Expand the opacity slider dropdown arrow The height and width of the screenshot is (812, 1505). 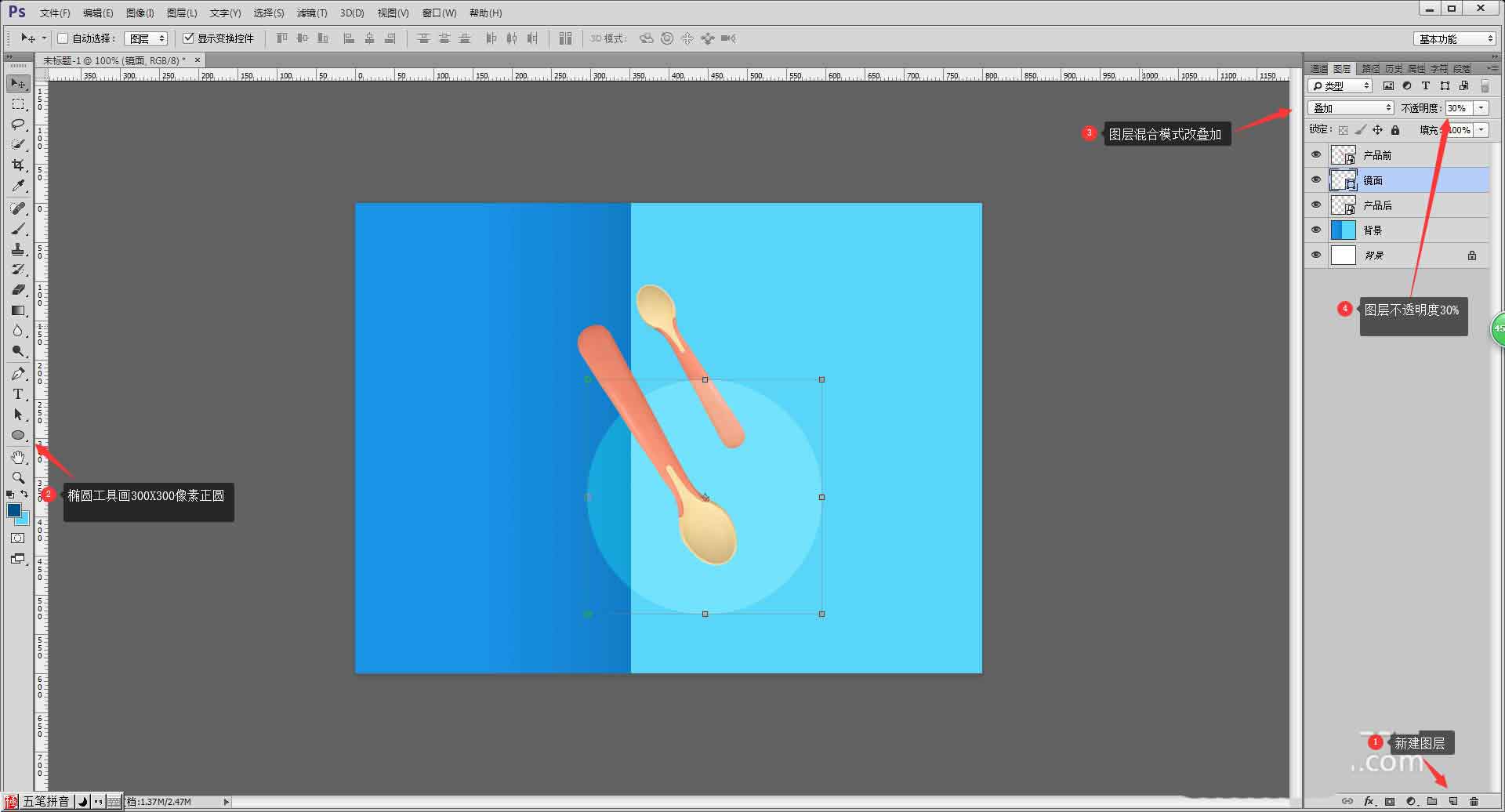tap(1481, 108)
